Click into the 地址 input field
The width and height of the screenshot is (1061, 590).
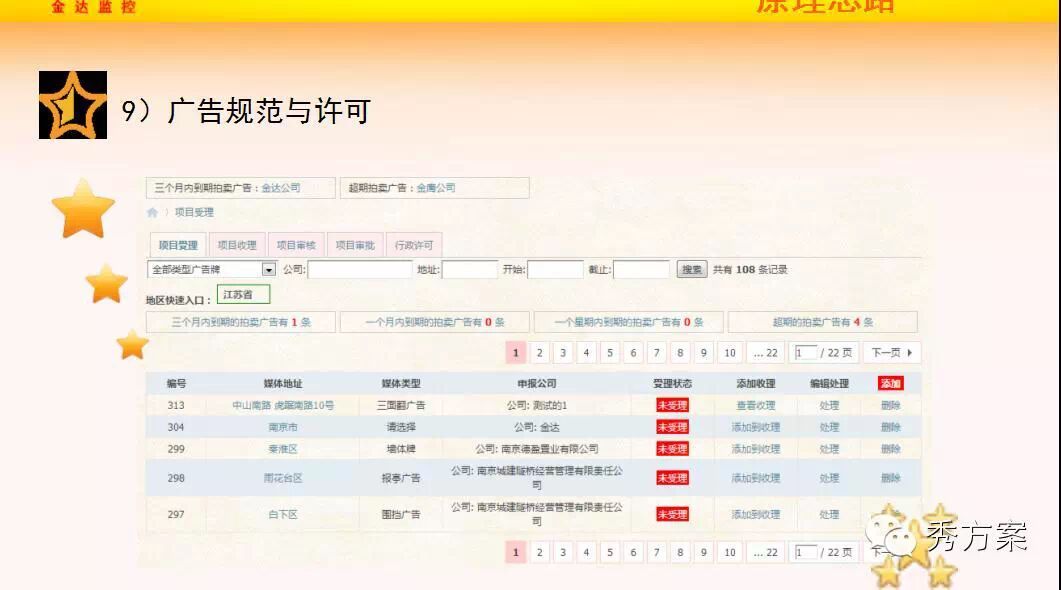point(470,269)
